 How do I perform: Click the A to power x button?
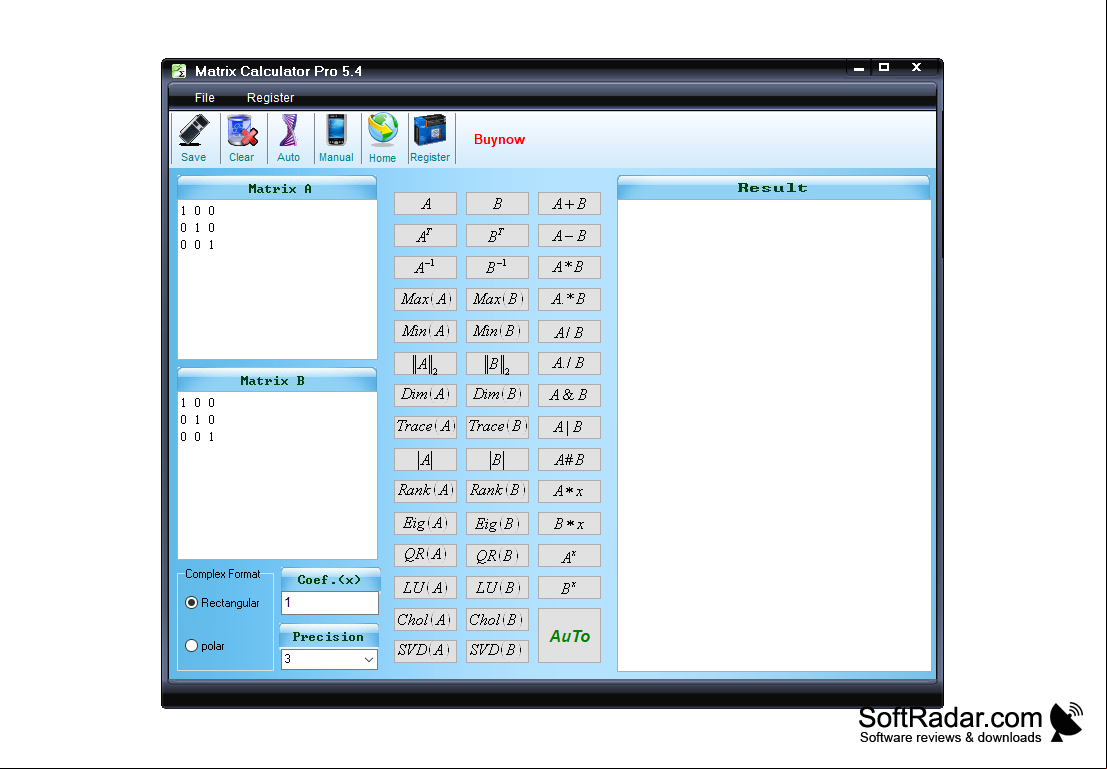(x=569, y=555)
